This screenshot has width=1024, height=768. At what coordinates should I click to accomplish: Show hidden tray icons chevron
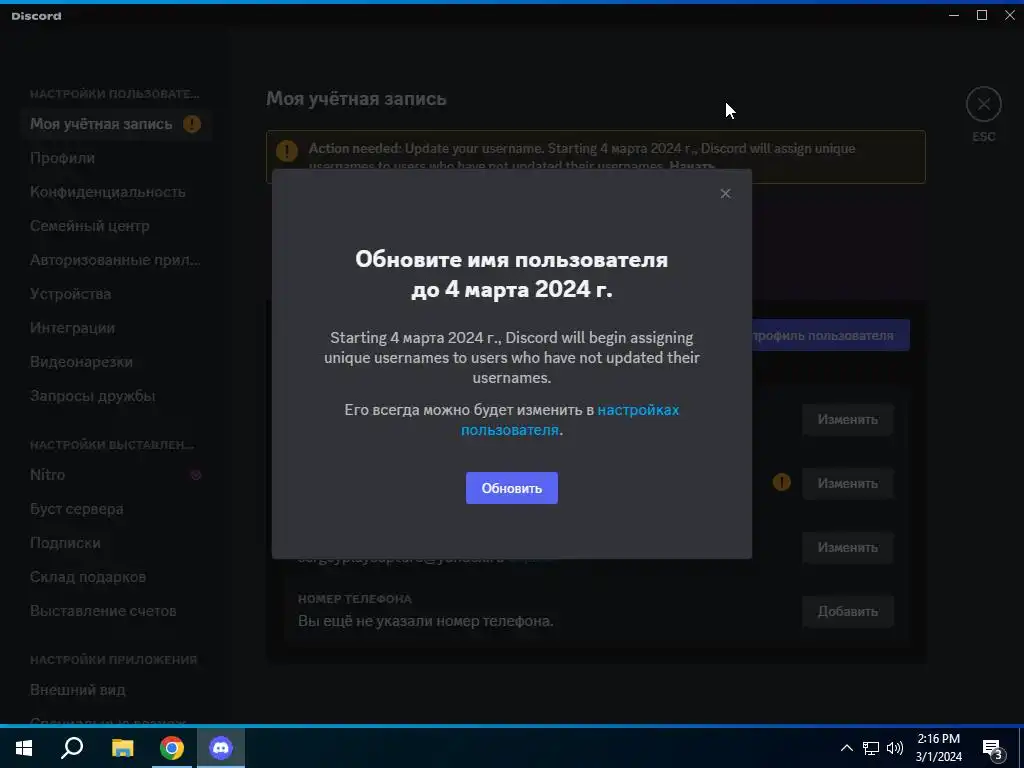click(x=846, y=748)
